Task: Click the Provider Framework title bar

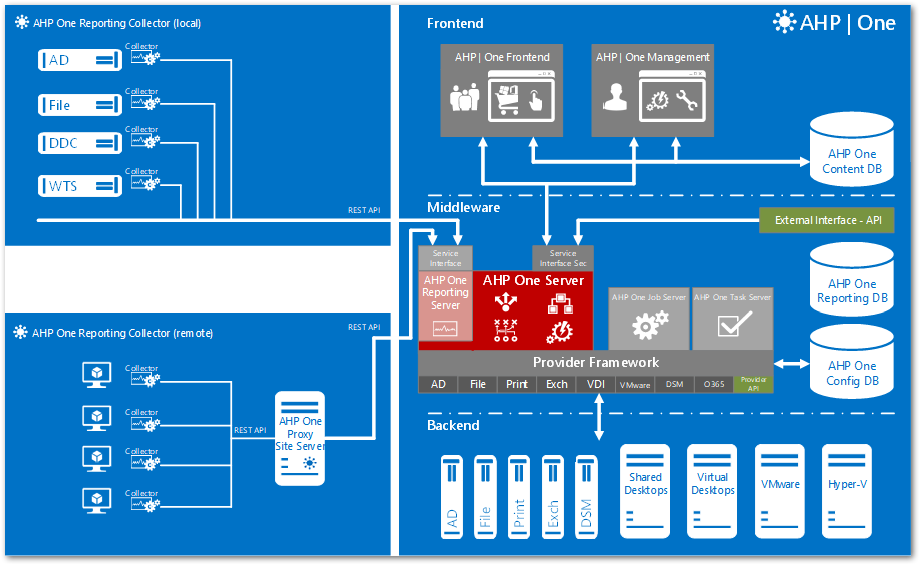Action: pos(596,363)
